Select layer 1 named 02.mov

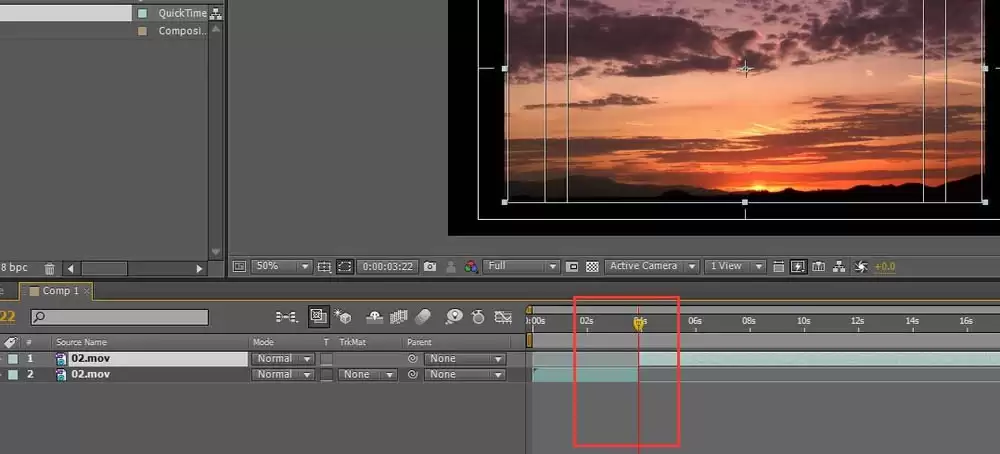pyautogui.click(x=151, y=359)
